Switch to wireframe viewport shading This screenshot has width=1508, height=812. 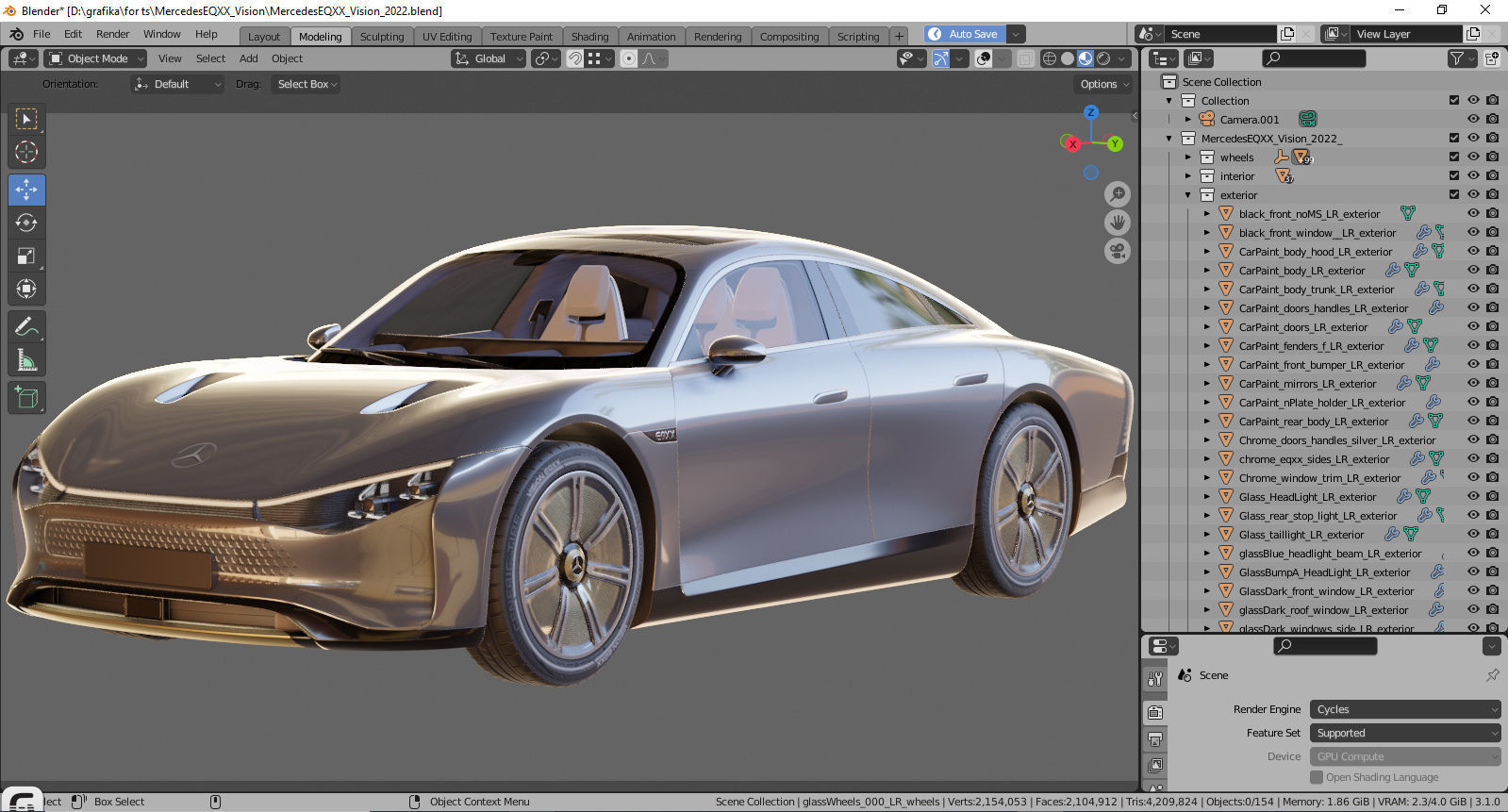tap(1049, 58)
